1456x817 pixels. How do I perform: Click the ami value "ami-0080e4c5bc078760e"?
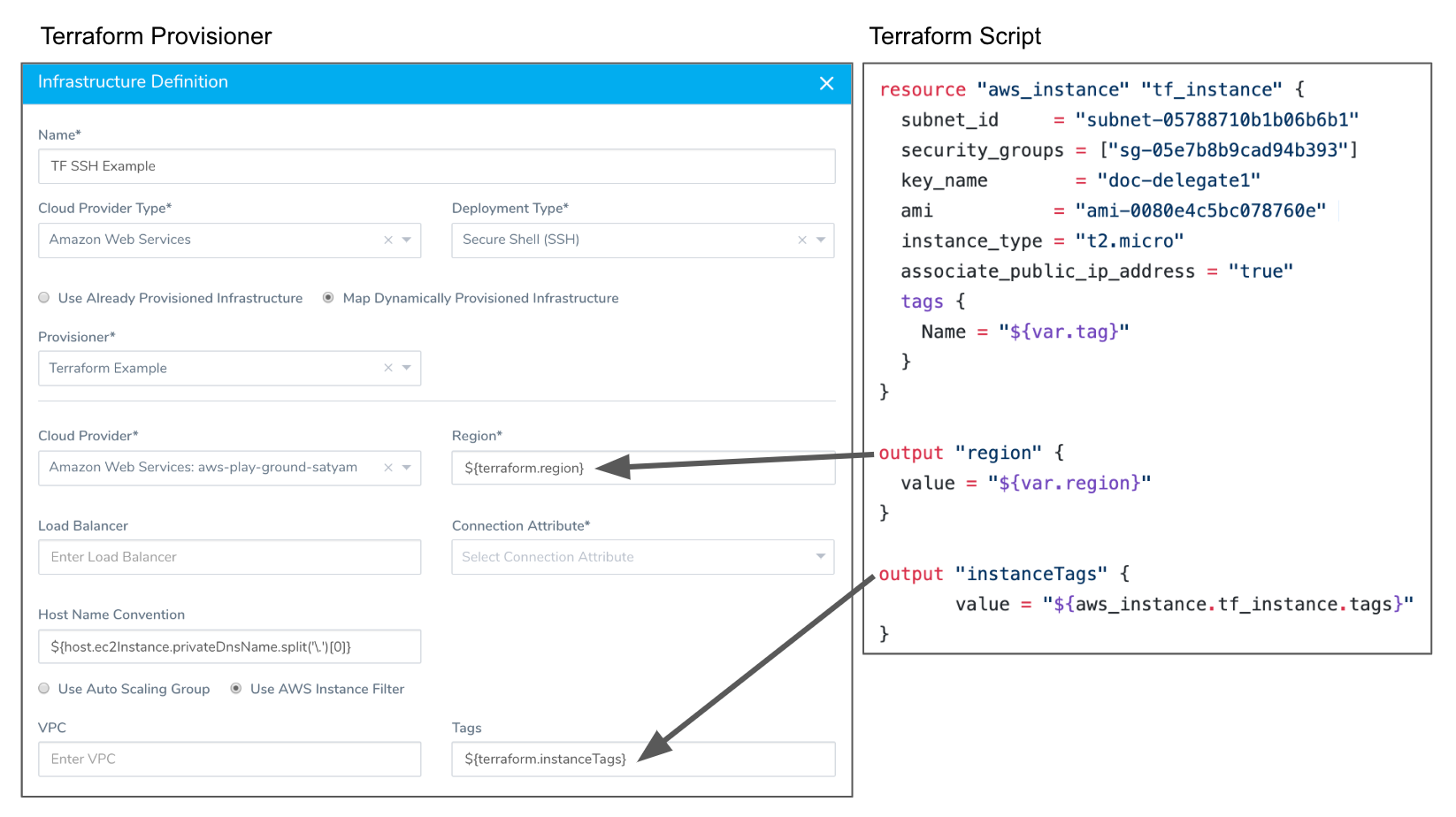click(x=1200, y=210)
